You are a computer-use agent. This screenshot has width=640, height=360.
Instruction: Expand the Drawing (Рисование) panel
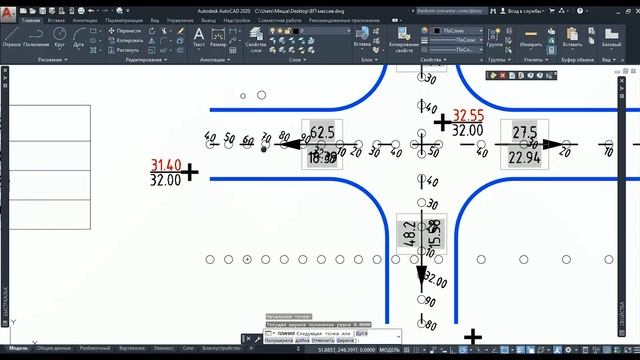point(53,60)
